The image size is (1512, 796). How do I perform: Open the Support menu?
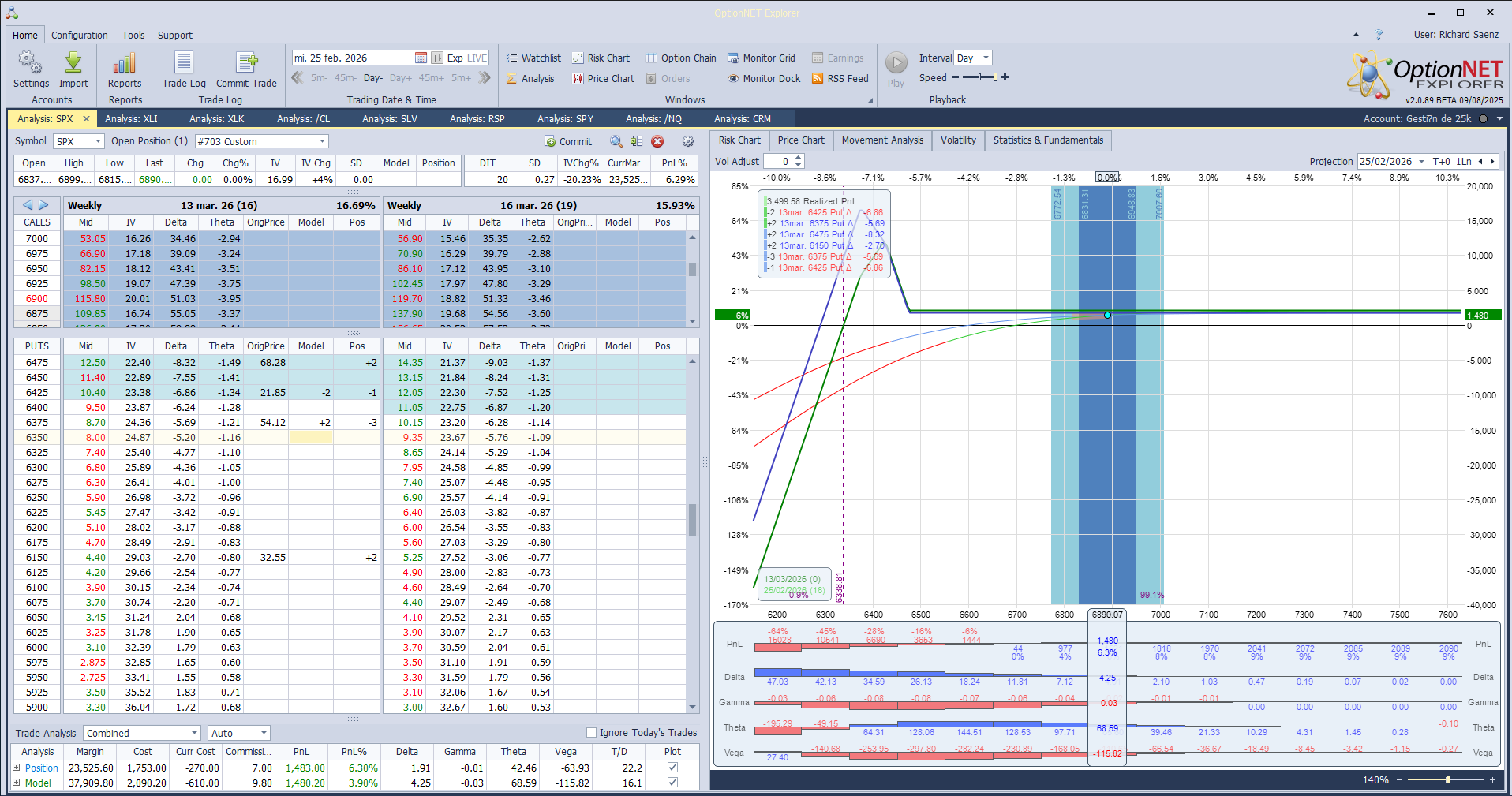coord(175,35)
